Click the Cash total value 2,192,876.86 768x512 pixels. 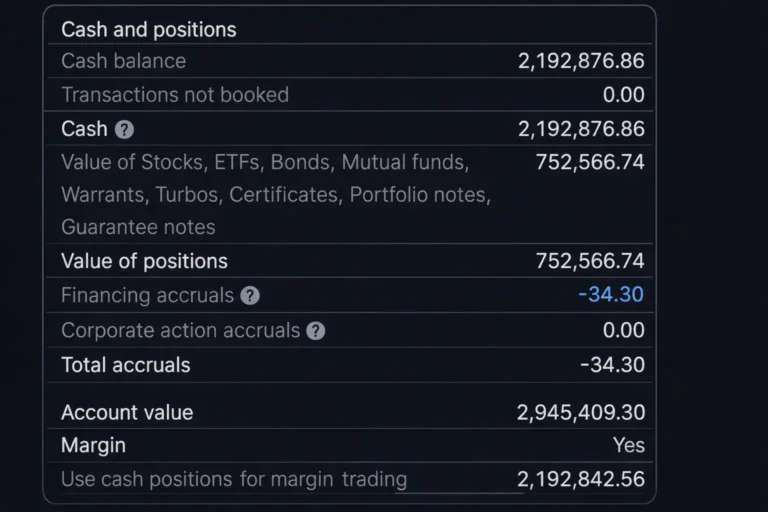(581, 129)
